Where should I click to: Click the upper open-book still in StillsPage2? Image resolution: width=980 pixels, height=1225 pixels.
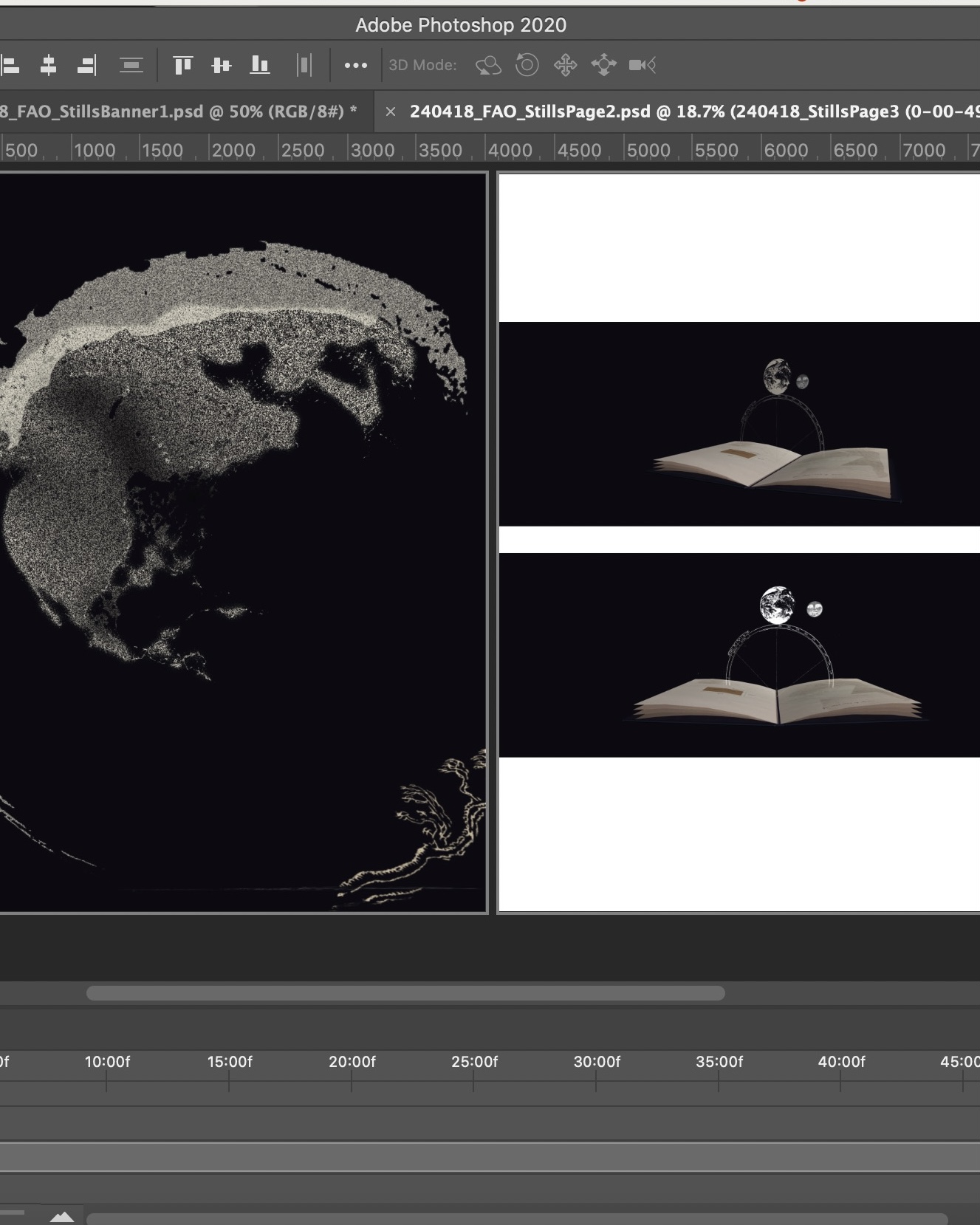coord(739,424)
